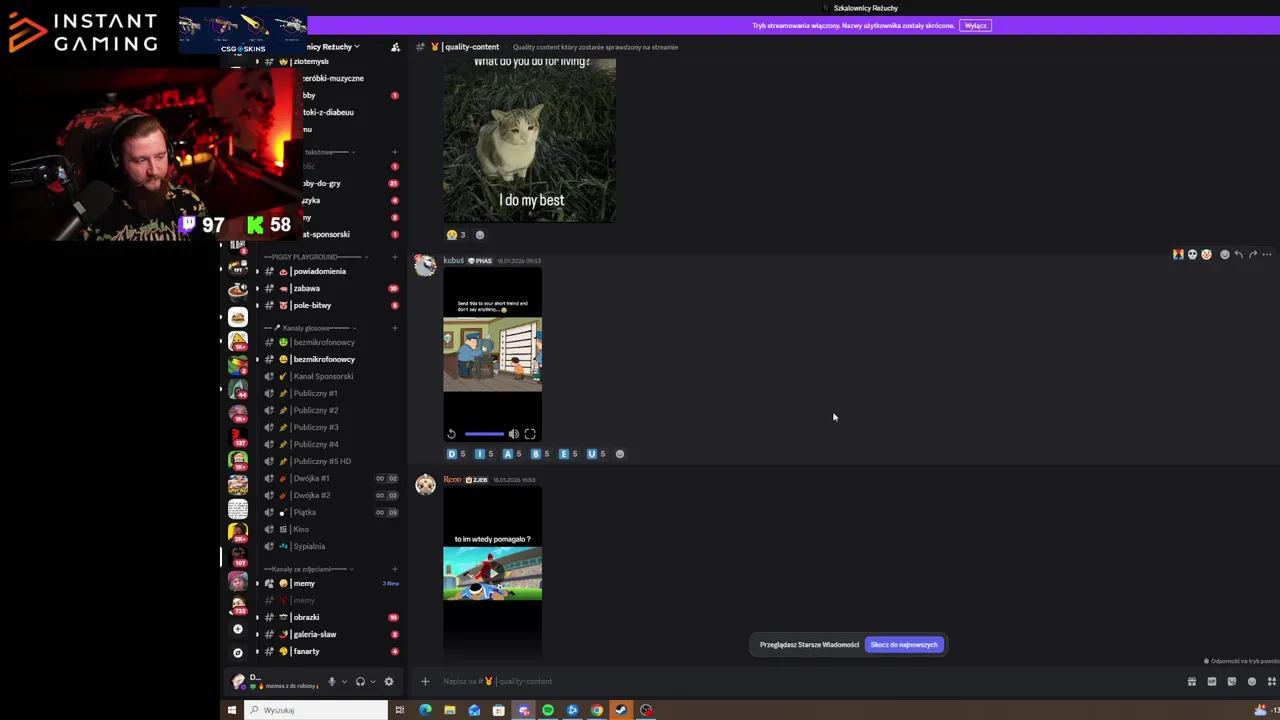The width and height of the screenshot is (1280, 720).
Task: Open the apps icon in message bar
Action: (1272, 681)
